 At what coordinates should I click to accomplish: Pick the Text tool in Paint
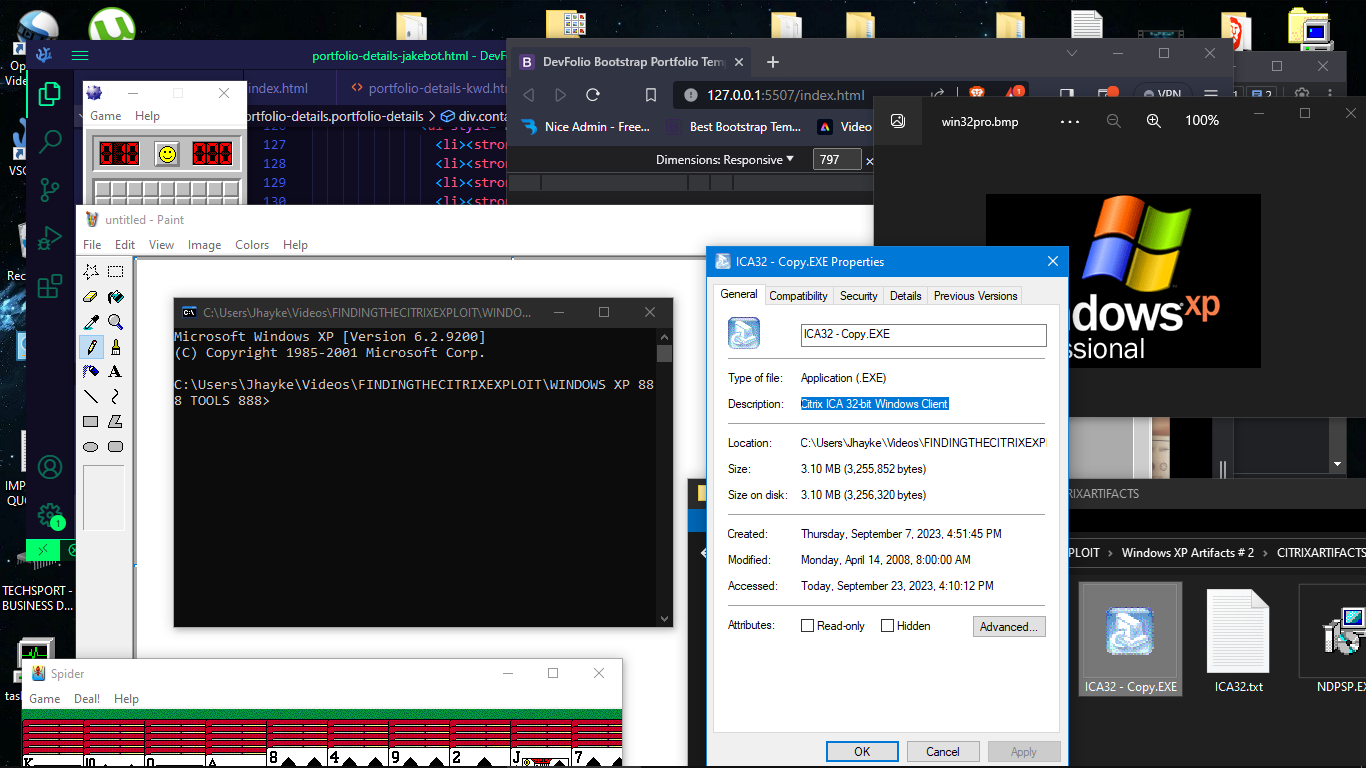[116, 372]
